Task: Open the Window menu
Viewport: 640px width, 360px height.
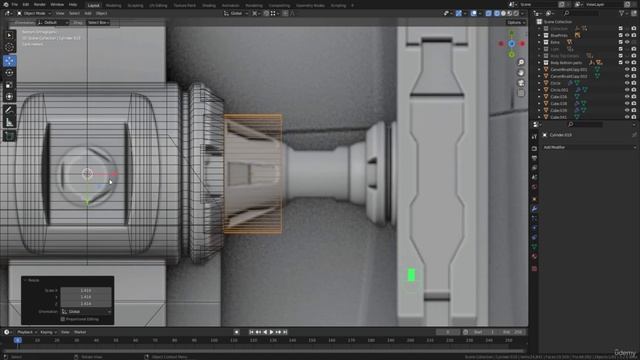Action: point(57,4)
